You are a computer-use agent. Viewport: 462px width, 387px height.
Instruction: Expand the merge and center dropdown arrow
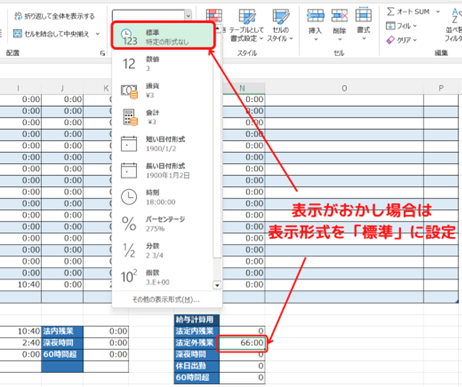click(98, 34)
